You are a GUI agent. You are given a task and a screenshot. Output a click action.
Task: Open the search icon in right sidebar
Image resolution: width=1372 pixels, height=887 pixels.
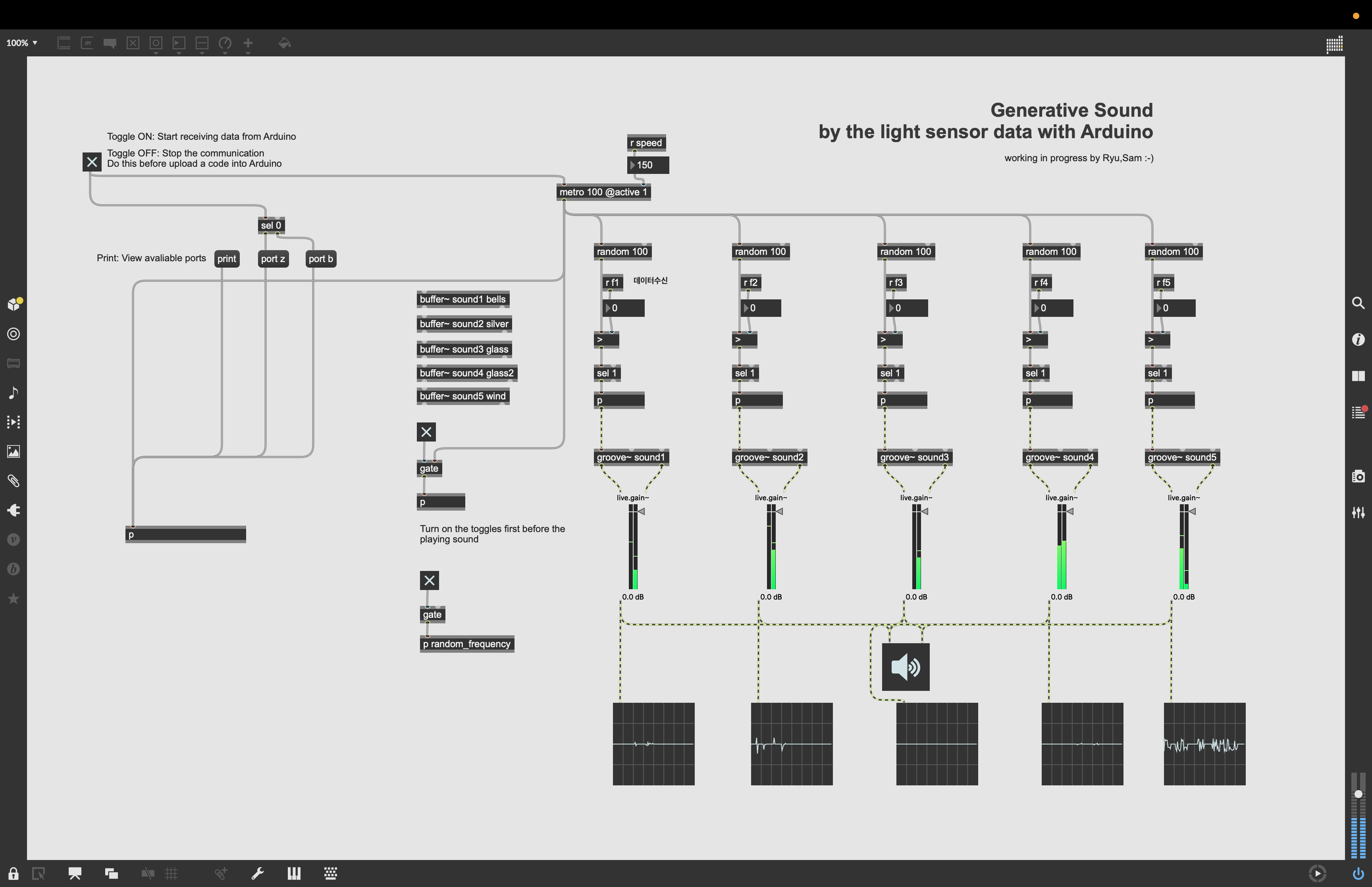[1358, 303]
